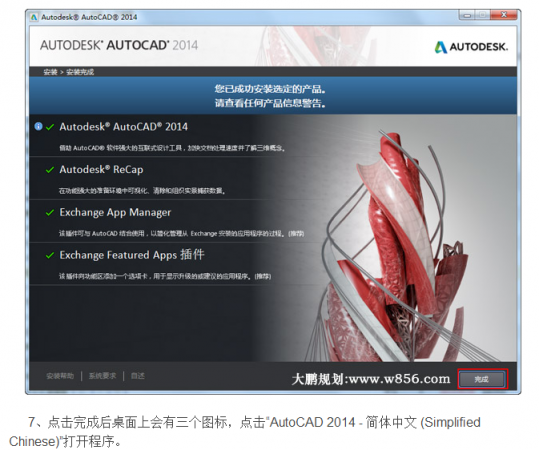539x450 pixels.
Task: Open the 安装帮助 link
Action: pos(60,376)
